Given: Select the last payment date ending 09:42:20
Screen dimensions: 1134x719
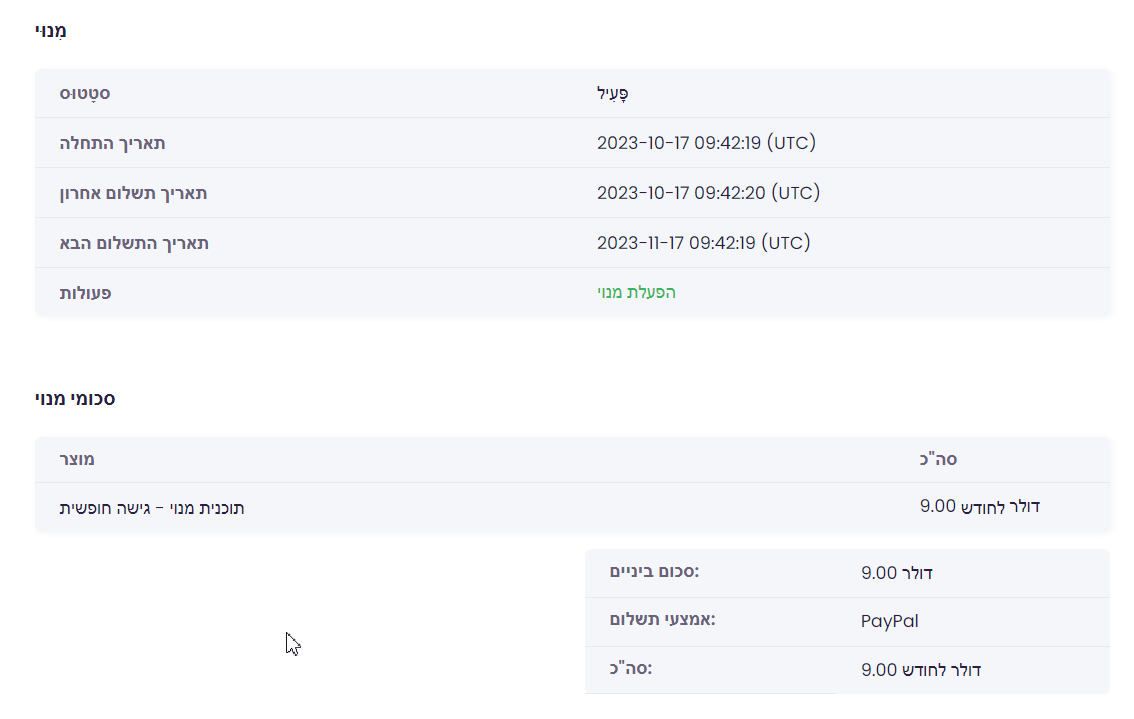Looking at the screenshot, I should [x=708, y=193].
